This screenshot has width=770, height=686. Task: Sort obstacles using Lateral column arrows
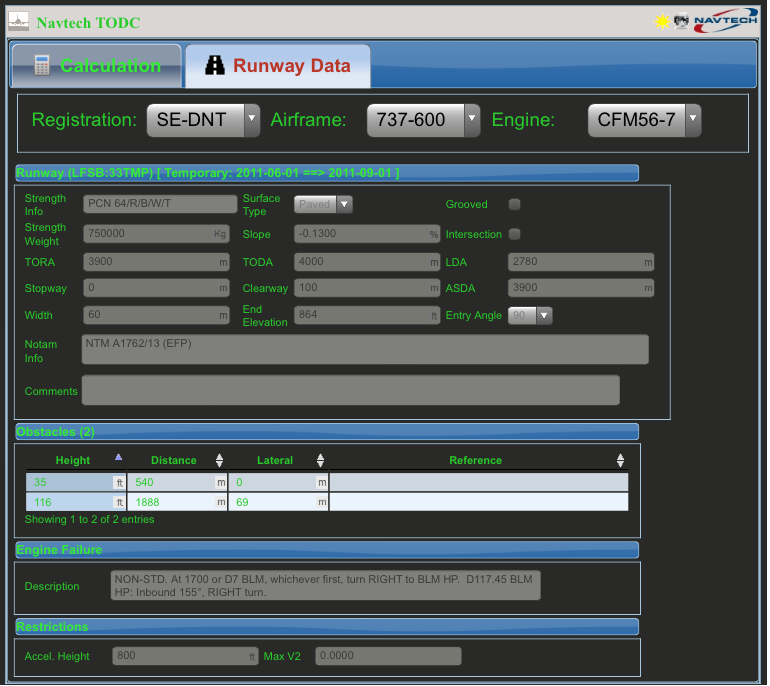320,461
